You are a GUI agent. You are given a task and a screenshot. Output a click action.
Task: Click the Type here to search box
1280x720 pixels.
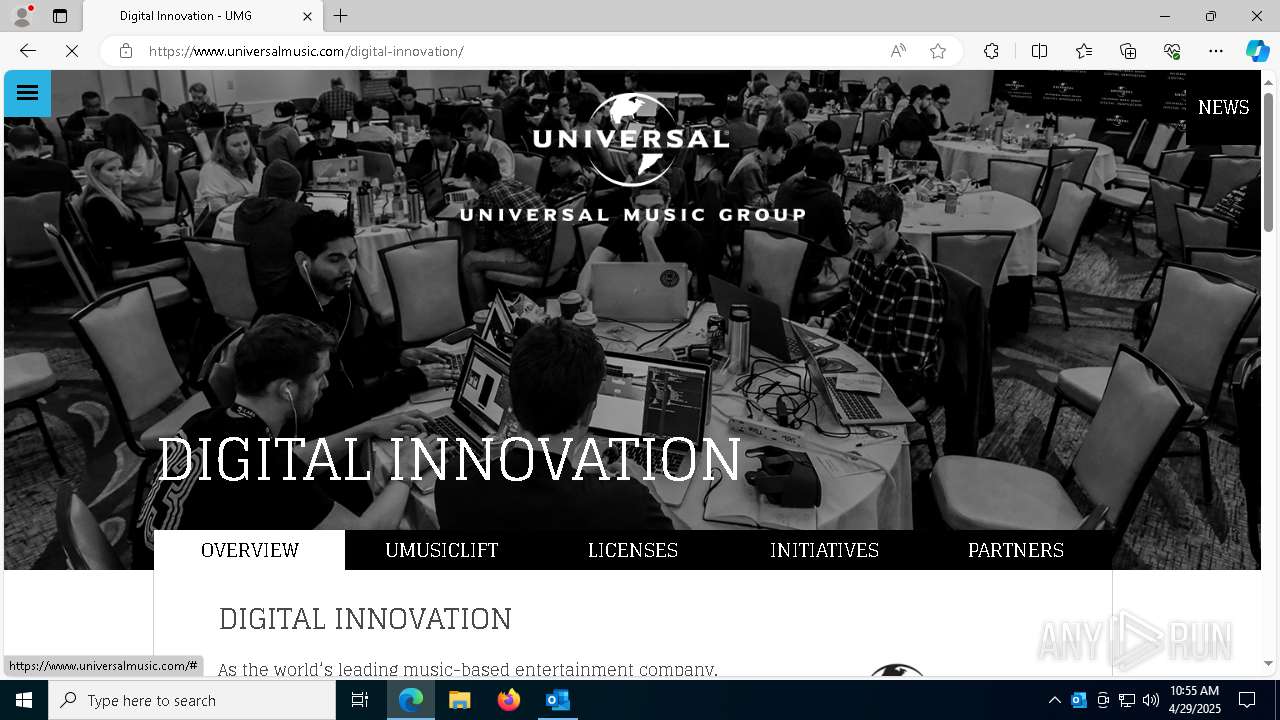click(192, 700)
